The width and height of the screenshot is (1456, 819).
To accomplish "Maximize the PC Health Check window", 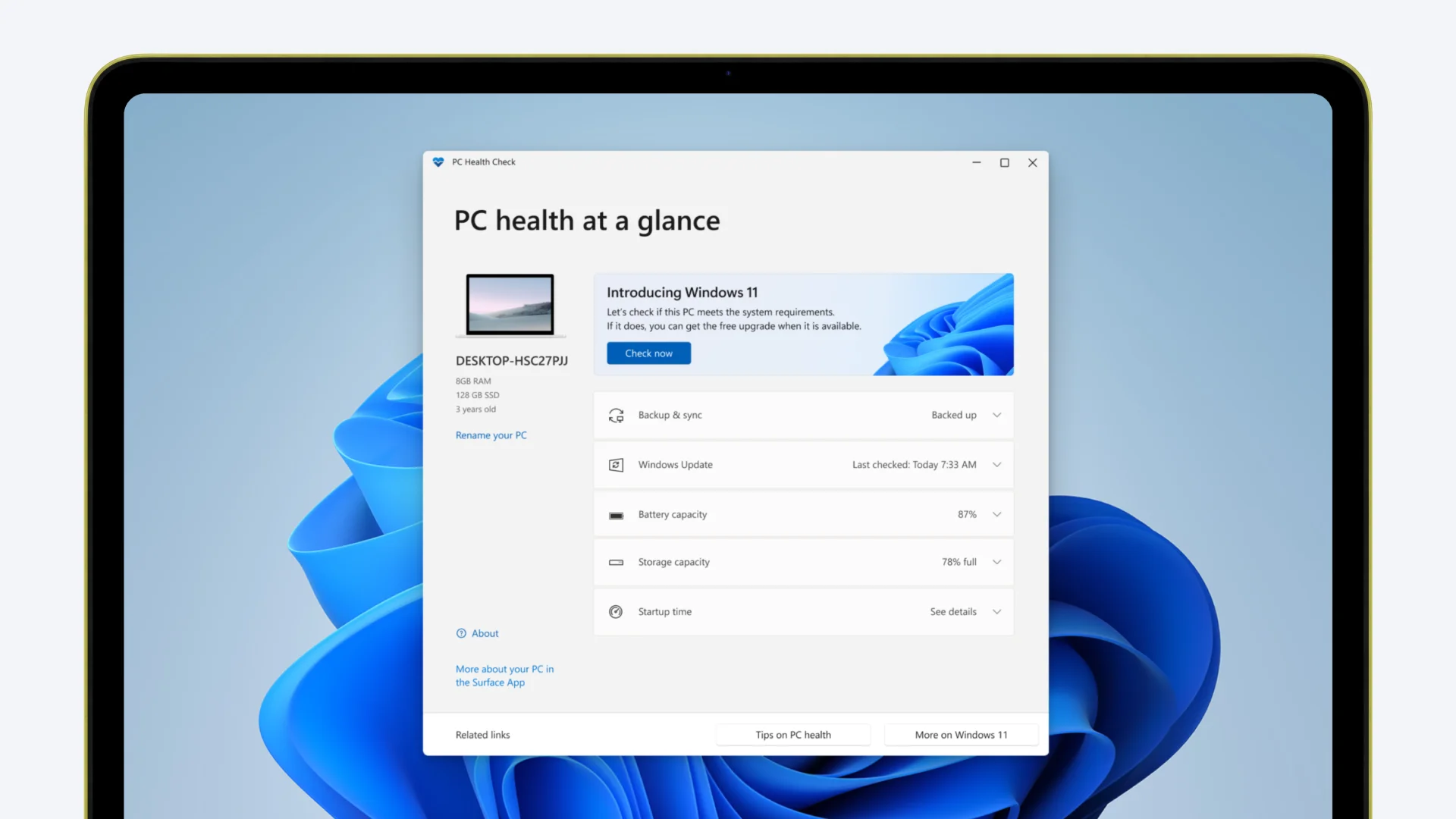I will coord(1004,162).
